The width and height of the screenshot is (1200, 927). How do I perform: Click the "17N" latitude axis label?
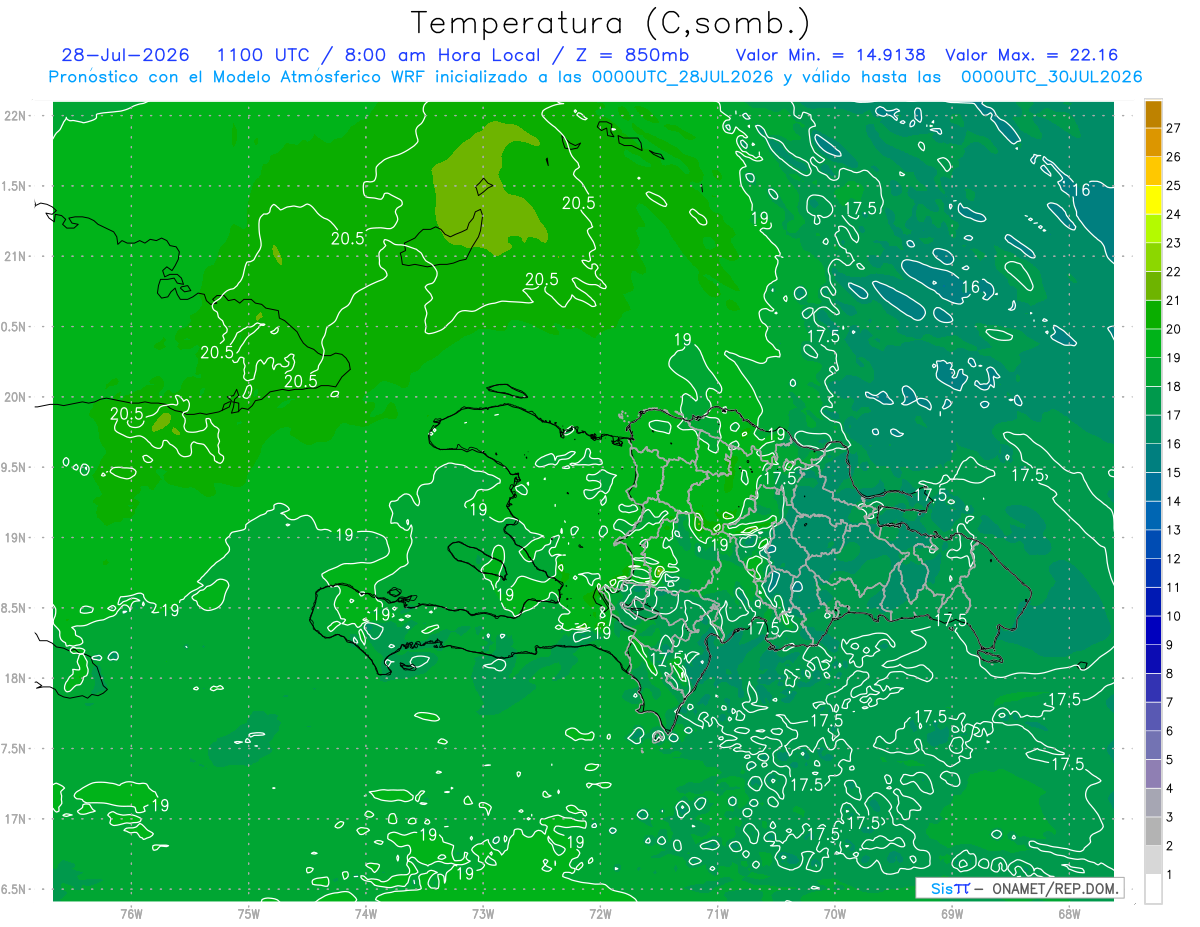(x=17, y=819)
